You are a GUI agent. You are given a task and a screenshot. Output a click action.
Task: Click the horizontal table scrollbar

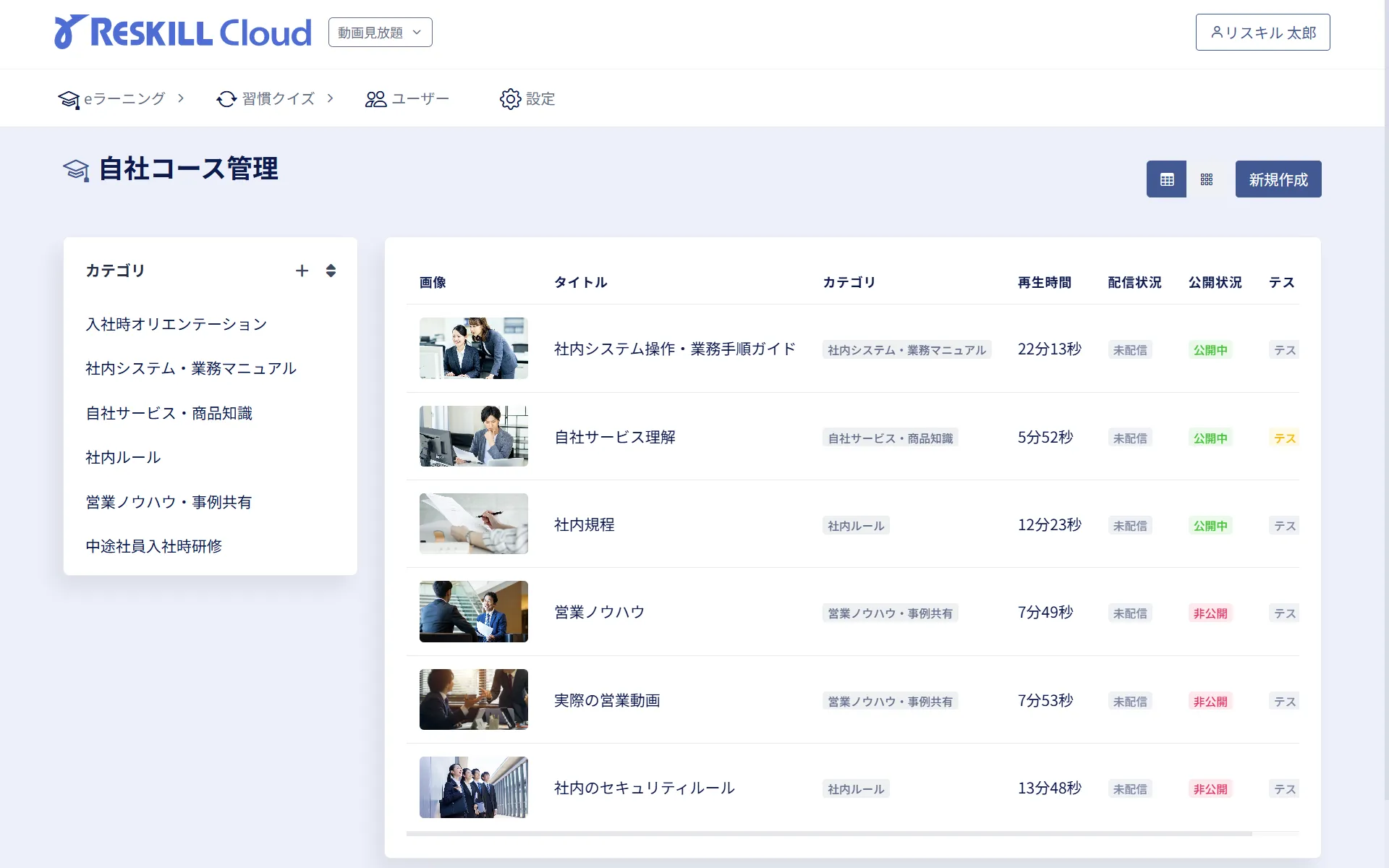[829, 834]
